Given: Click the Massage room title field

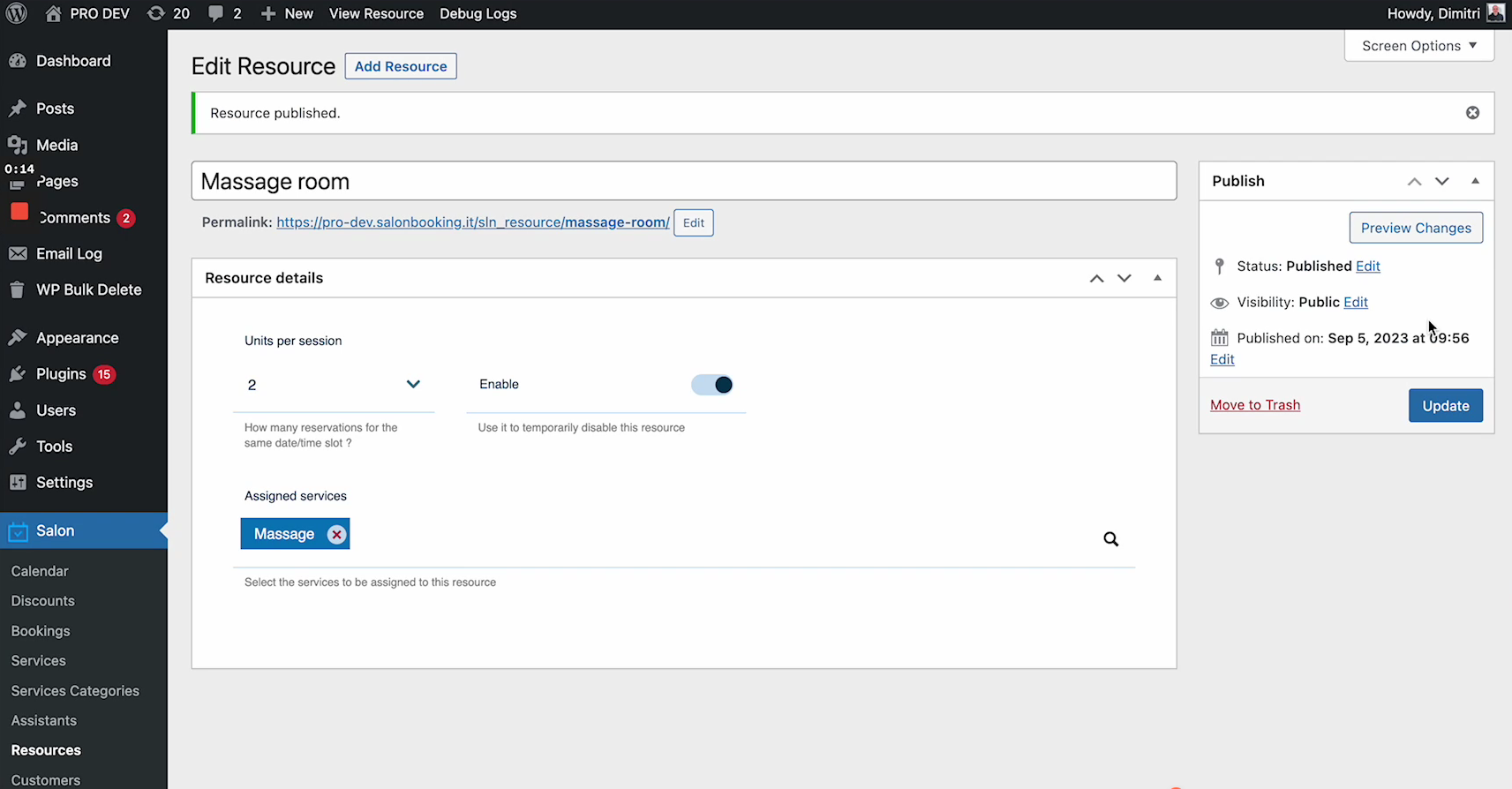Looking at the screenshot, I should click(x=683, y=181).
